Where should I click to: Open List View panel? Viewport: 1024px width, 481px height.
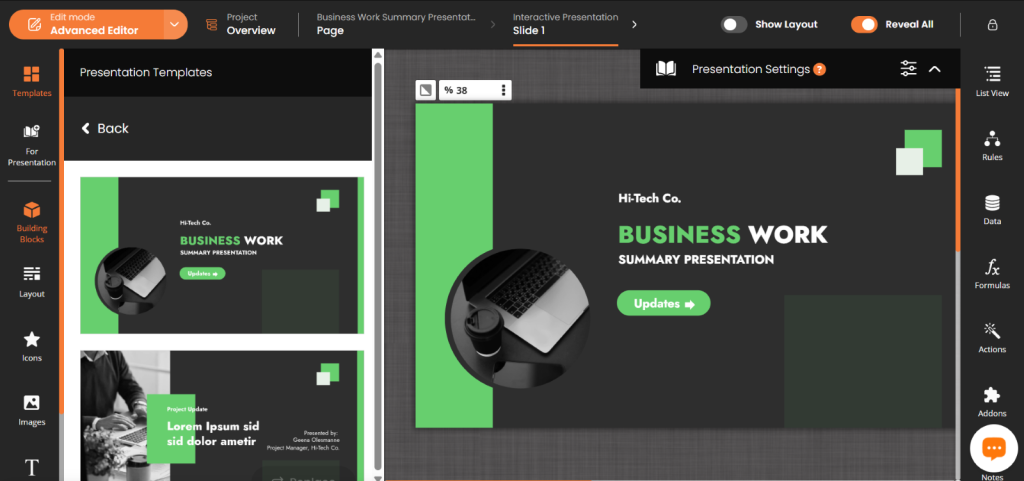pos(992,81)
